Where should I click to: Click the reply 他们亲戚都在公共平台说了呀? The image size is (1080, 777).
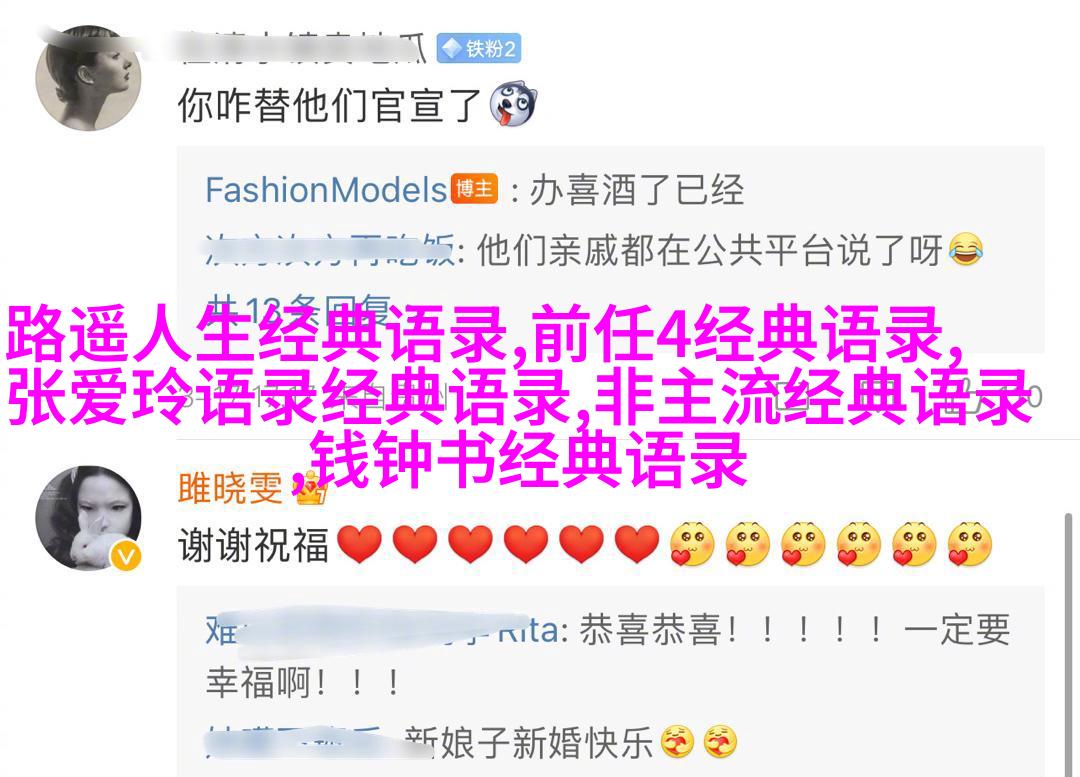click(709, 250)
